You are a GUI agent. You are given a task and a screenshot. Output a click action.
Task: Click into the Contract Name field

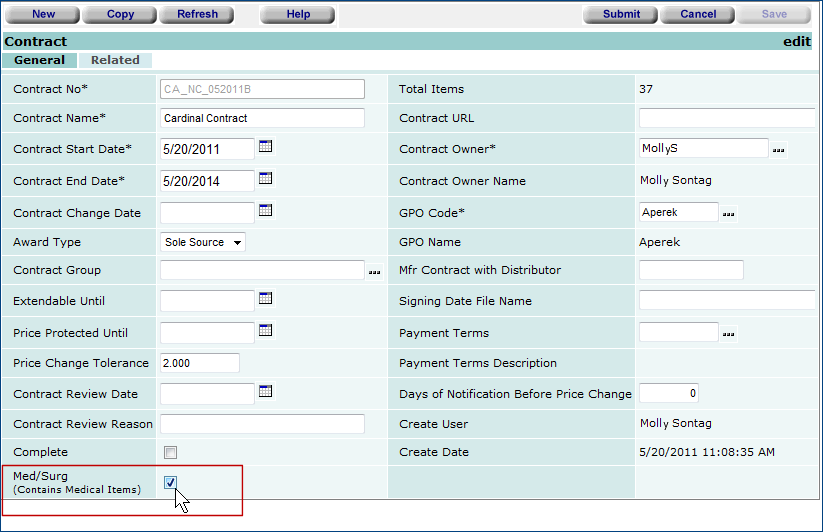pos(262,118)
